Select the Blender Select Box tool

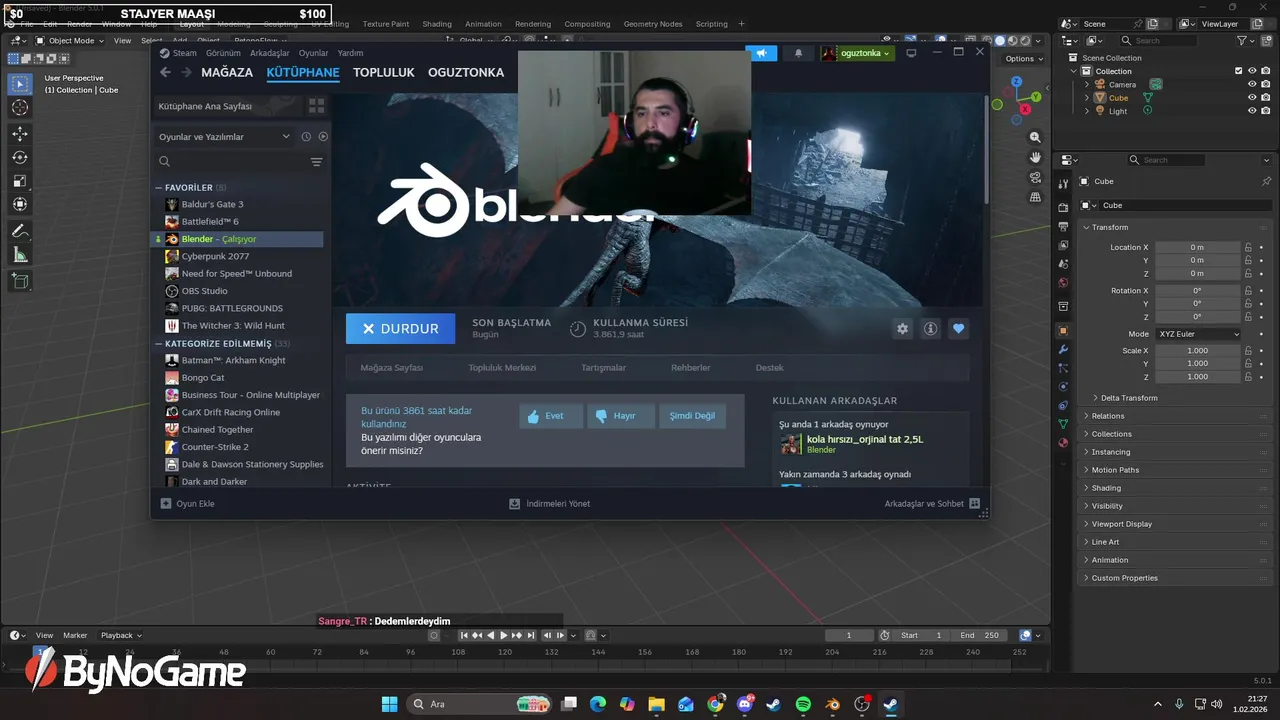pos(20,84)
